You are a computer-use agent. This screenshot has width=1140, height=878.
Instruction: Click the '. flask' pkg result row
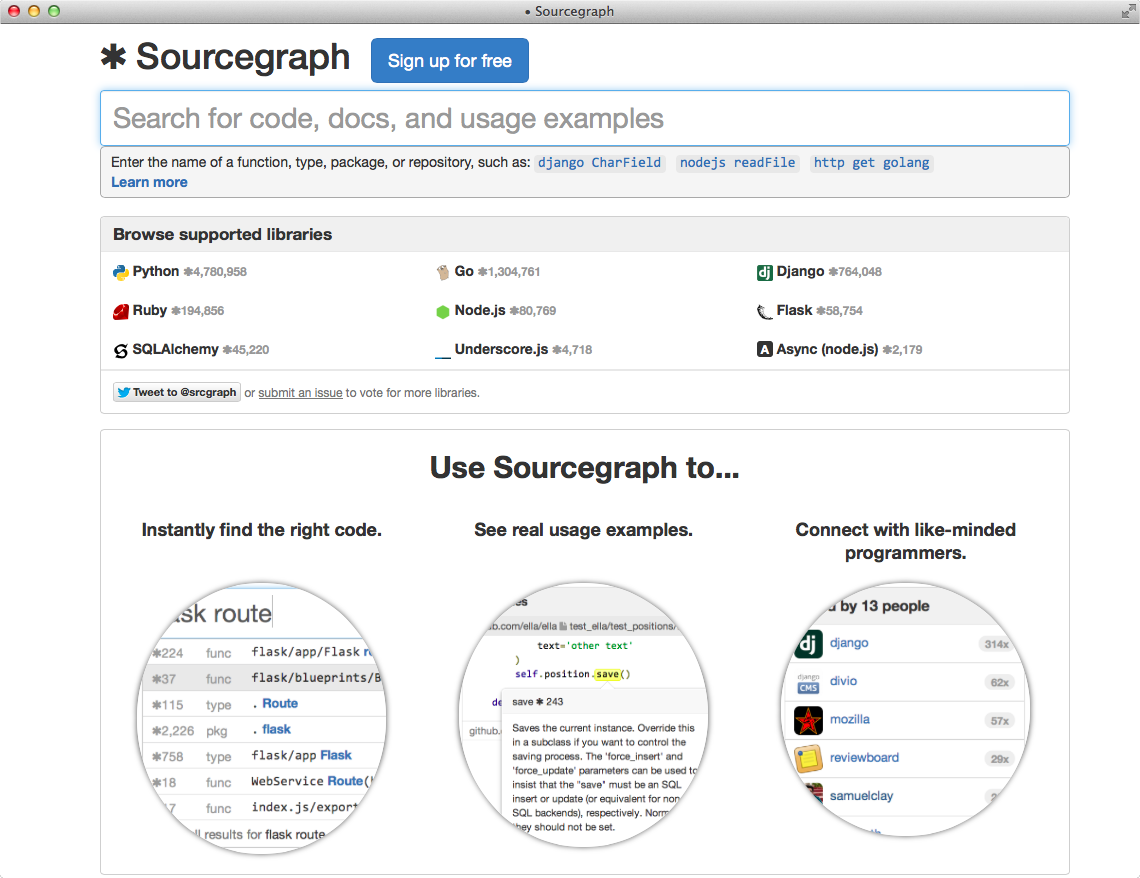(x=263, y=730)
